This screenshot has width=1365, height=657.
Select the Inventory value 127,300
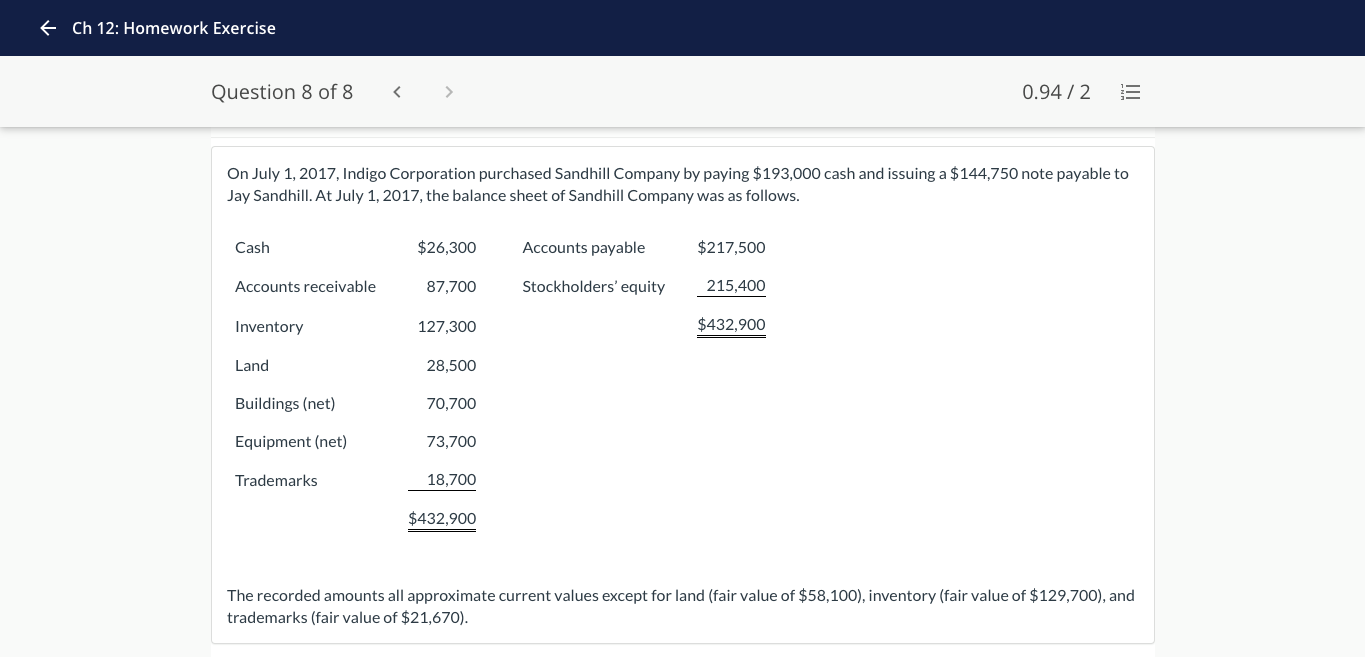pos(446,326)
